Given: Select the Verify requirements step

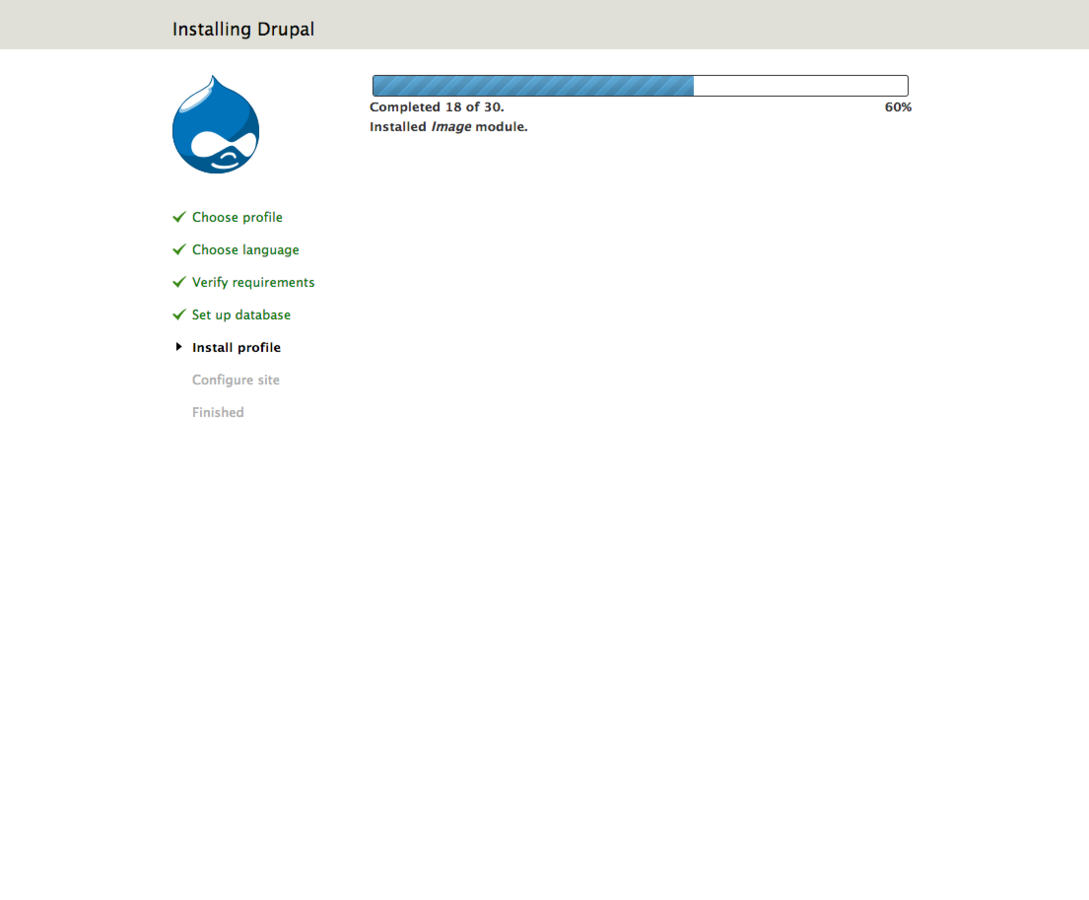Looking at the screenshot, I should point(253,283).
